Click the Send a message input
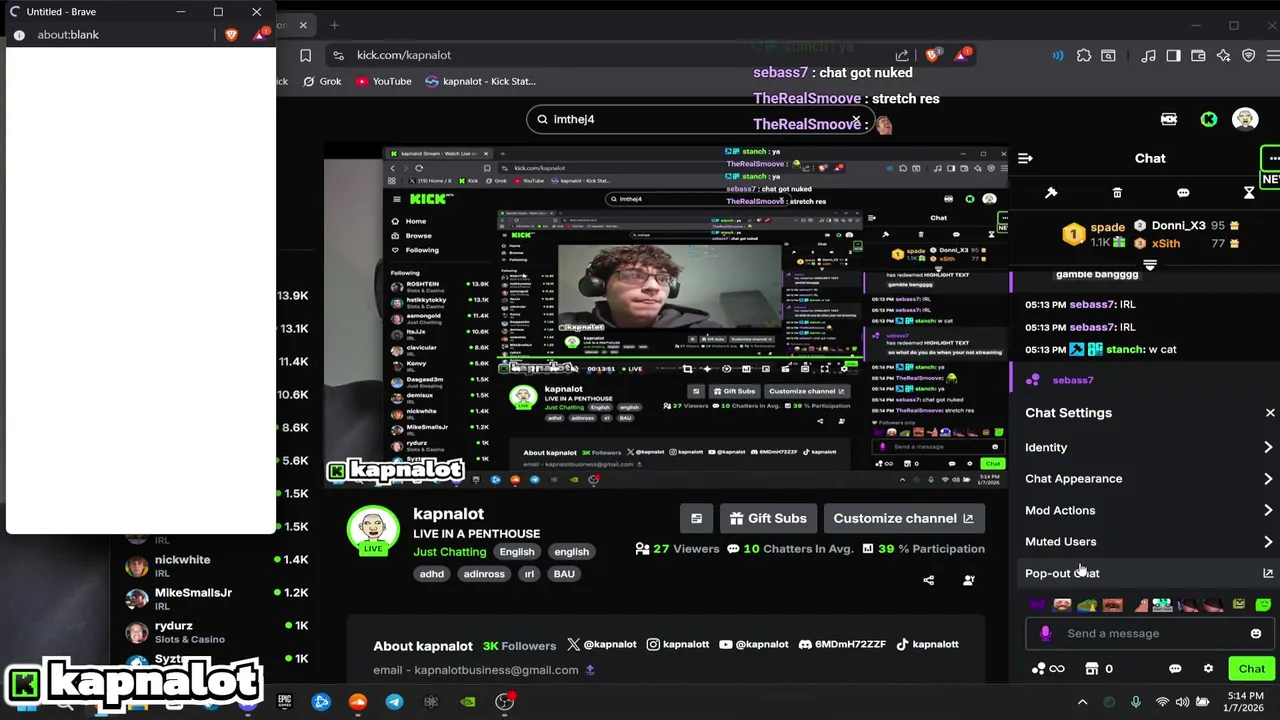The image size is (1280, 720). click(x=1150, y=633)
